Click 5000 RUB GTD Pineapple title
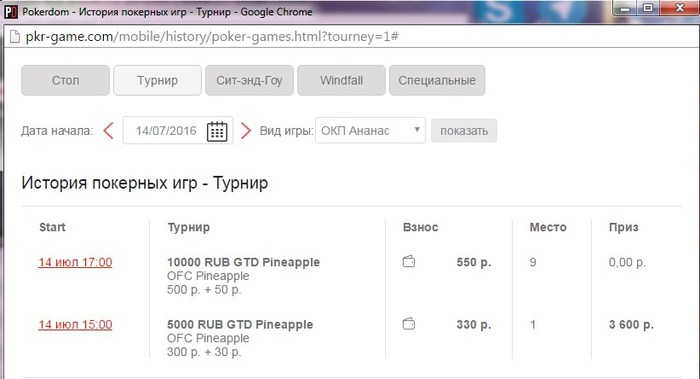The height and width of the screenshot is (379, 700). (240, 325)
